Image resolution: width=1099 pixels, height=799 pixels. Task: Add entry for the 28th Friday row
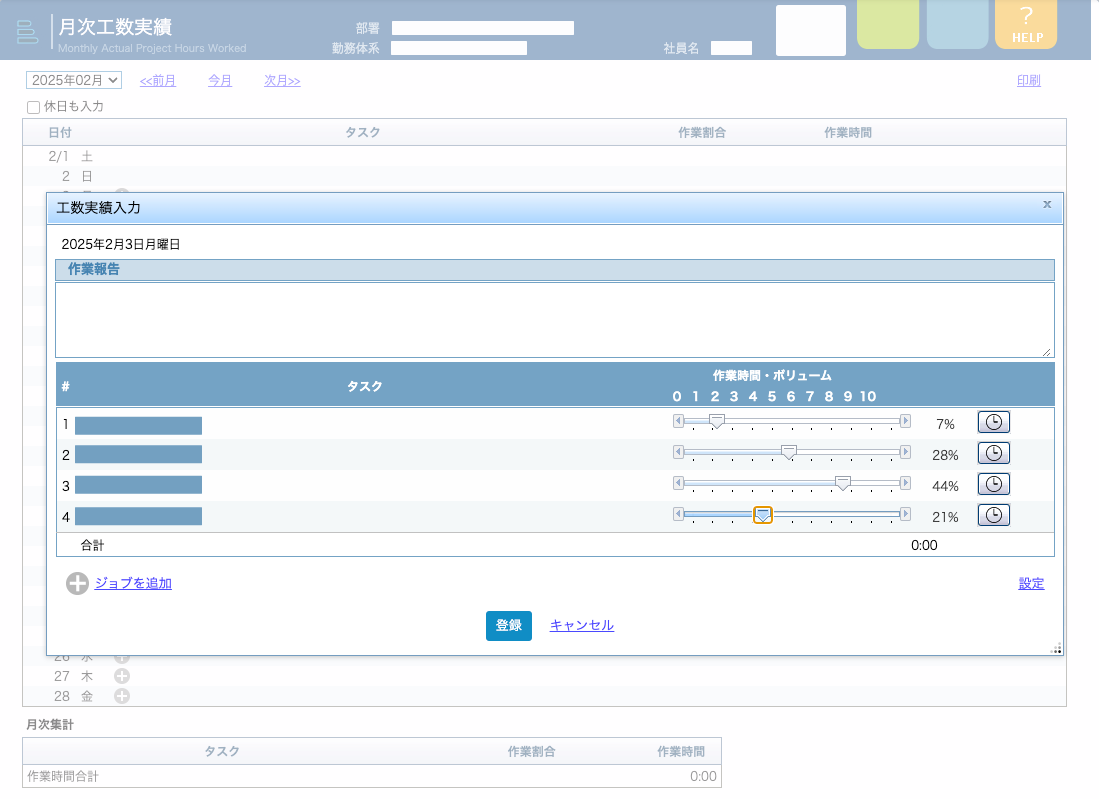[122, 695]
